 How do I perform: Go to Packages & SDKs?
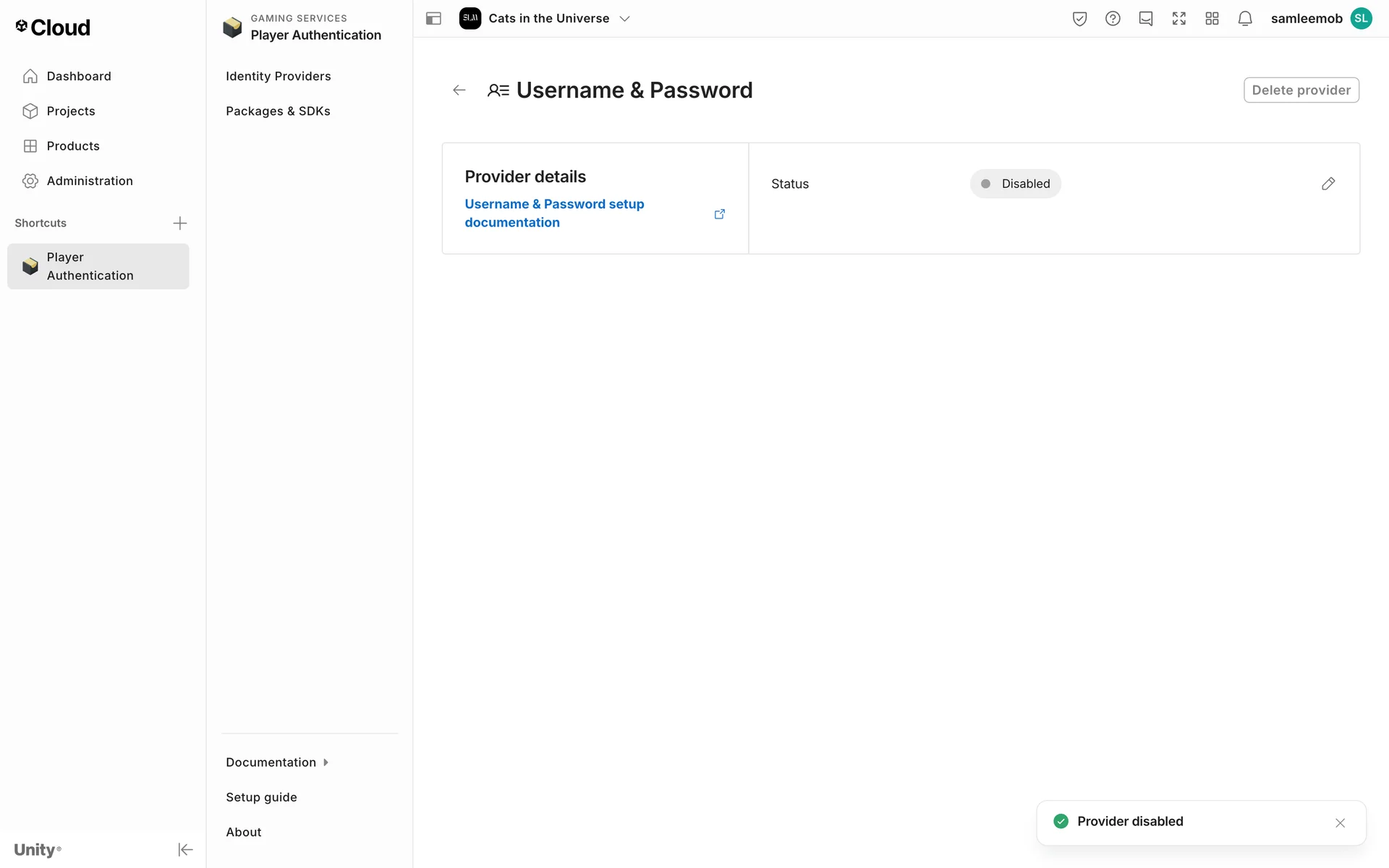tap(278, 111)
